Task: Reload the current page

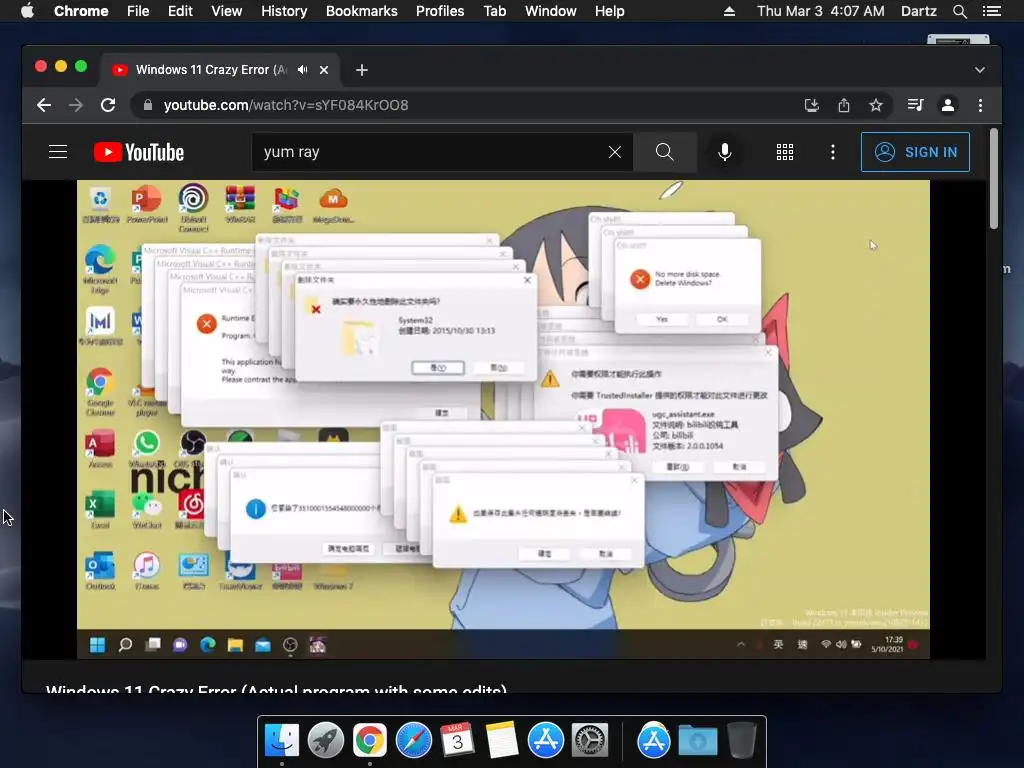Action: pyautogui.click(x=108, y=105)
